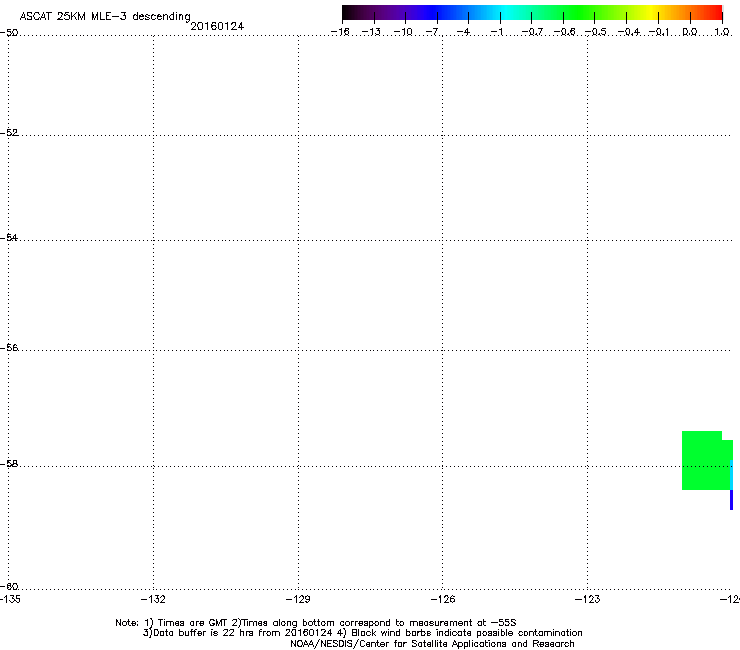740x650 pixels.
Task: Click the -132 longitude axis label
Action: pos(153,599)
